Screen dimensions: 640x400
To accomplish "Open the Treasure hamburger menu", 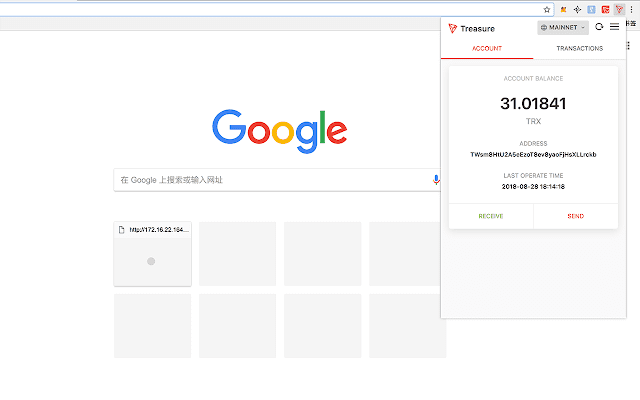I will [x=614, y=27].
